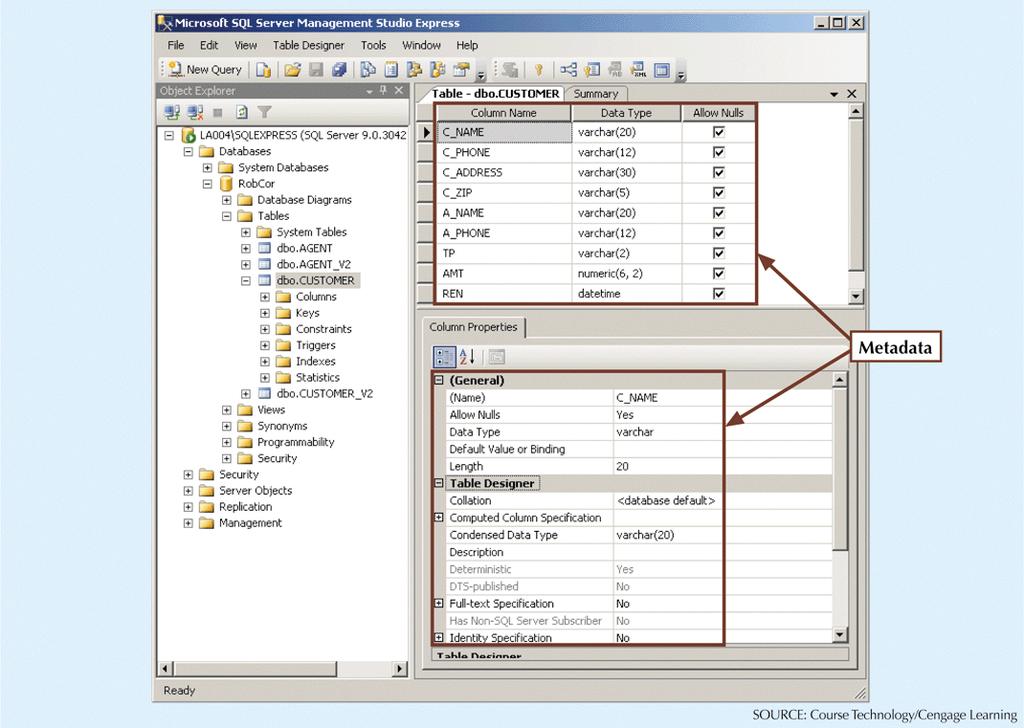Click the Alphabetical sort icon in Column Properties

[x=467, y=356]
